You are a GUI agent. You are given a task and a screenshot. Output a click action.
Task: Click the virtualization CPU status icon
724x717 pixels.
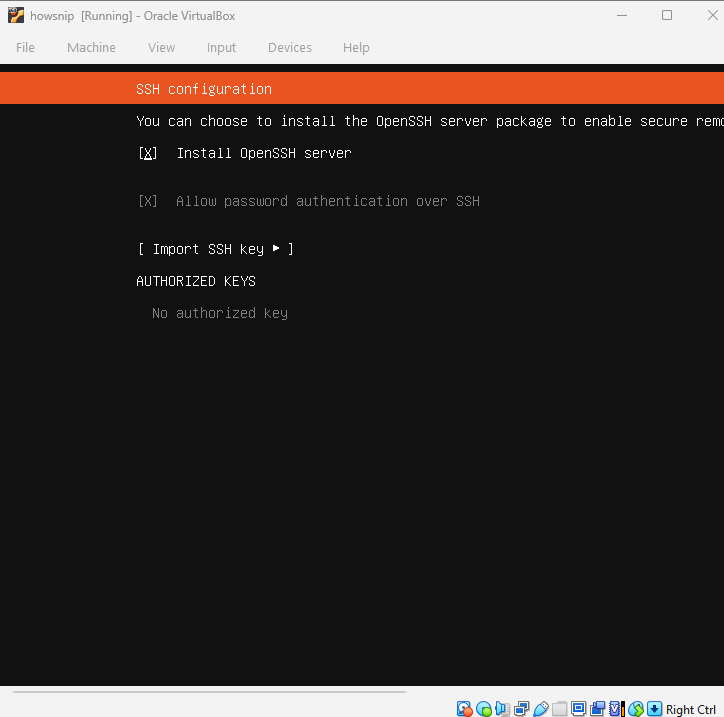pos(616,709)
